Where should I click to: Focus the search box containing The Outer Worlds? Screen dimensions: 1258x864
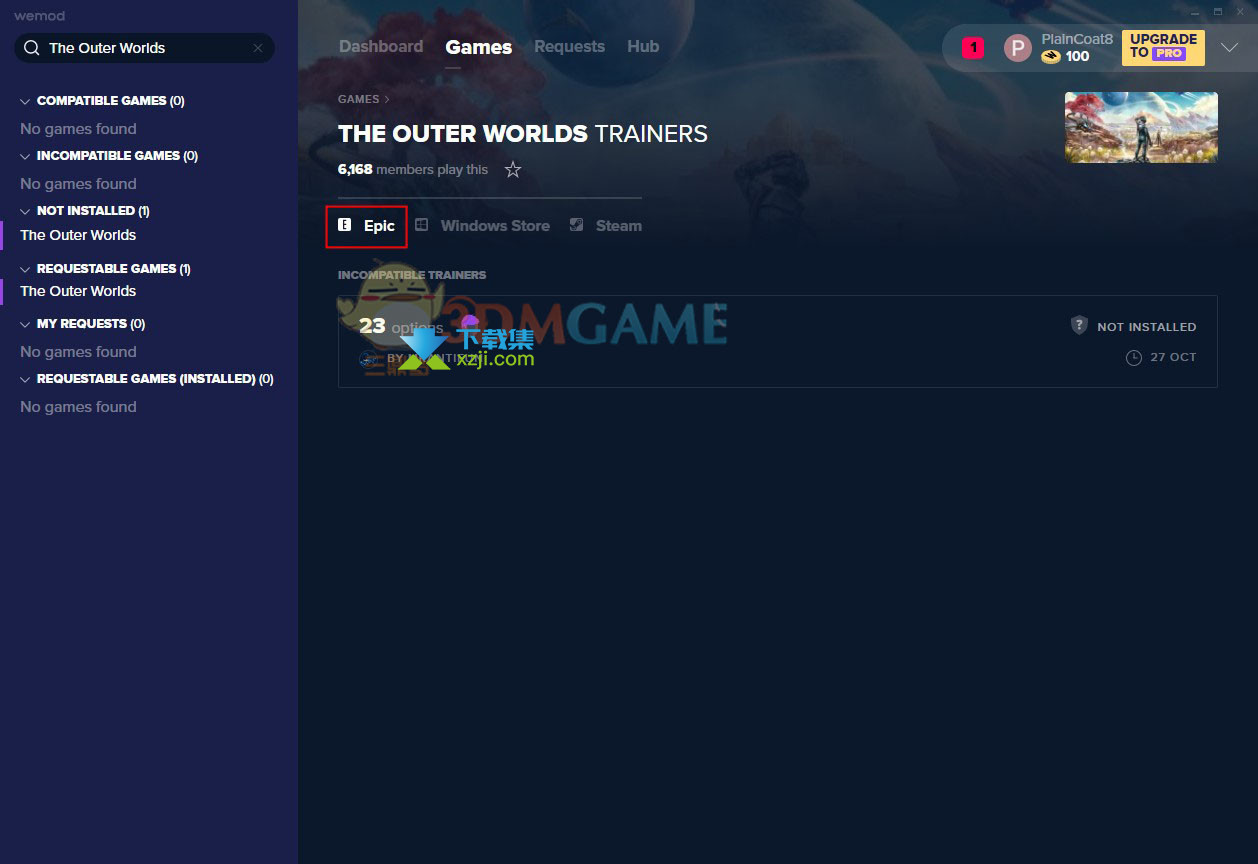pos(144,48)
